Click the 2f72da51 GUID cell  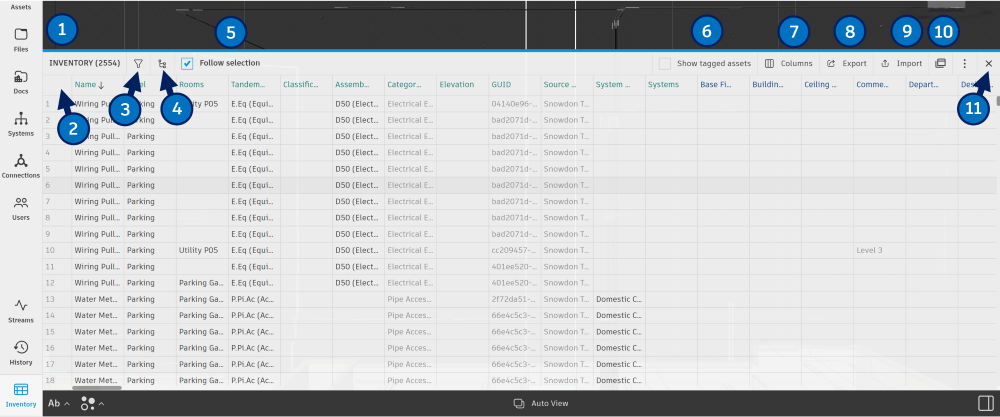coord(515,298)
